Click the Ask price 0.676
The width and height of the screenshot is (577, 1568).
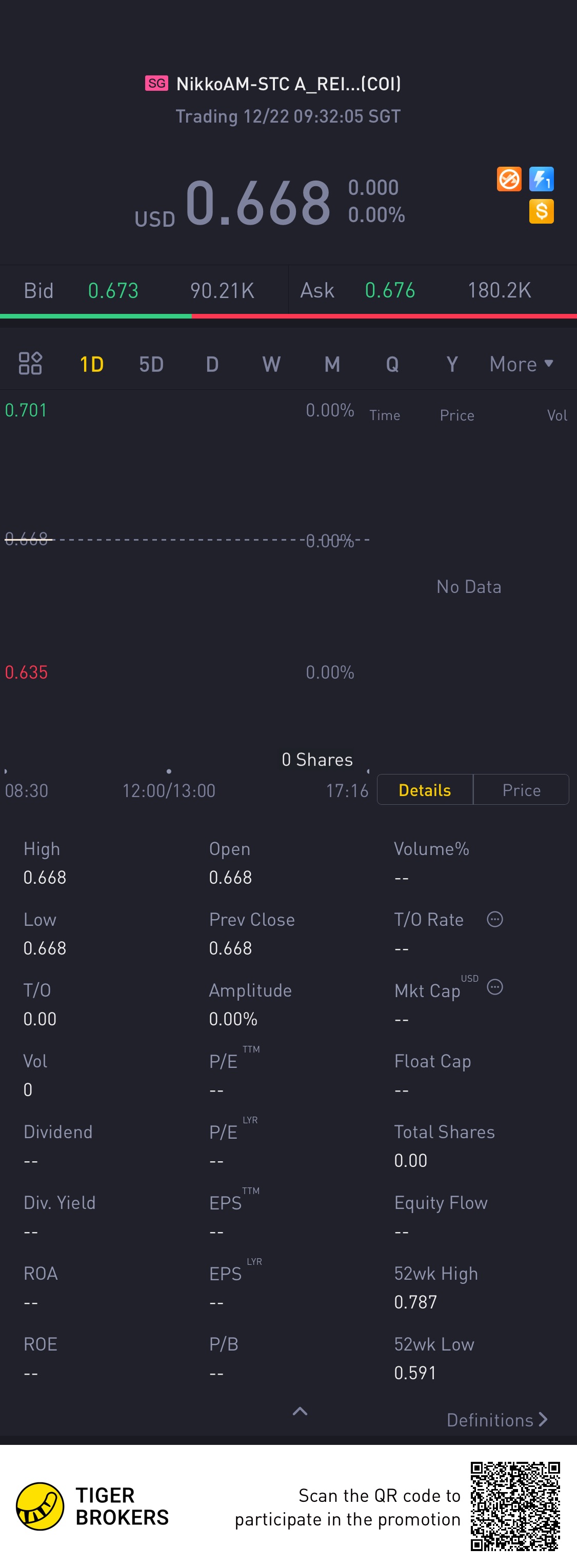coord(390,290)
